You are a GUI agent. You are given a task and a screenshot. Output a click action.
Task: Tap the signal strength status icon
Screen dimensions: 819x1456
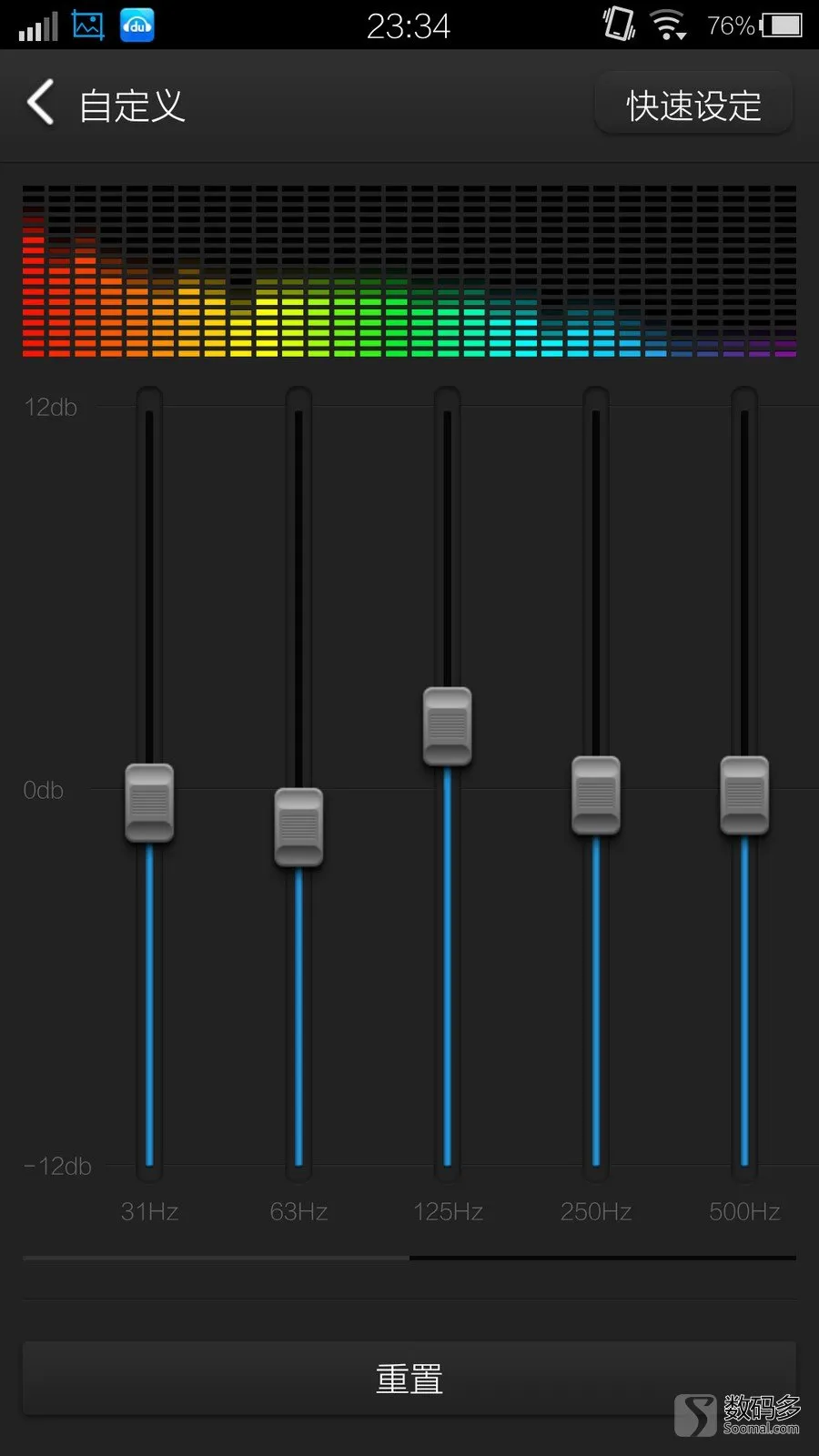[38, 26]
